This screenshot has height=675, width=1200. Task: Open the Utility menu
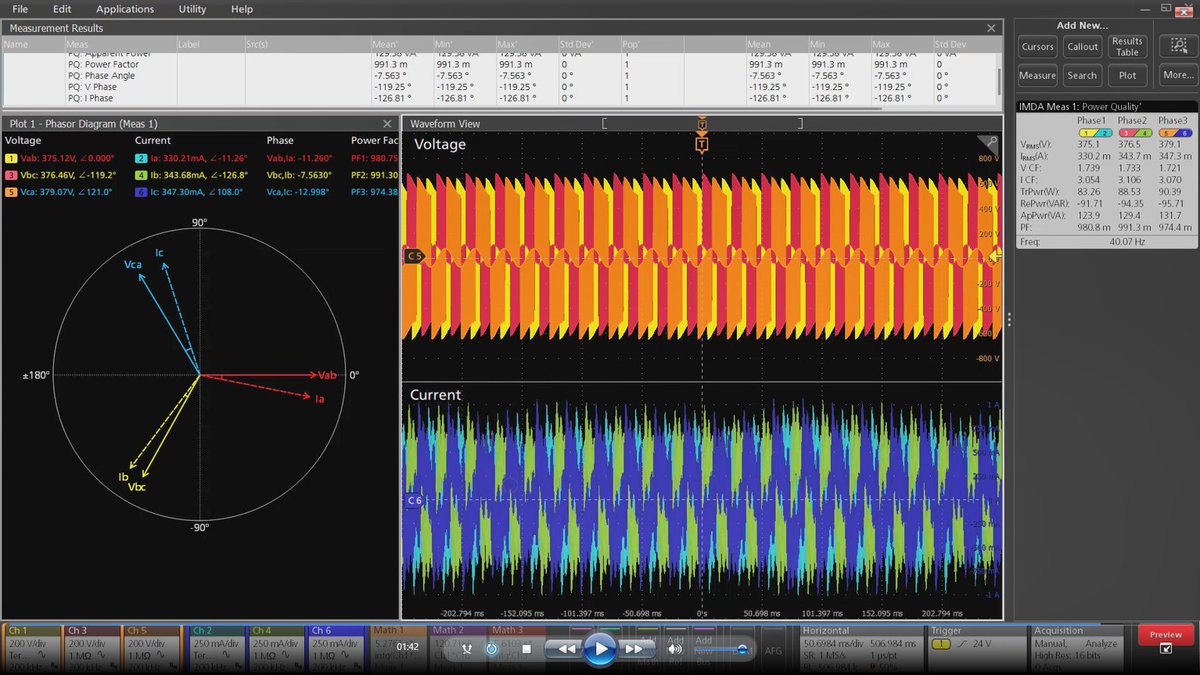(192, 9)
